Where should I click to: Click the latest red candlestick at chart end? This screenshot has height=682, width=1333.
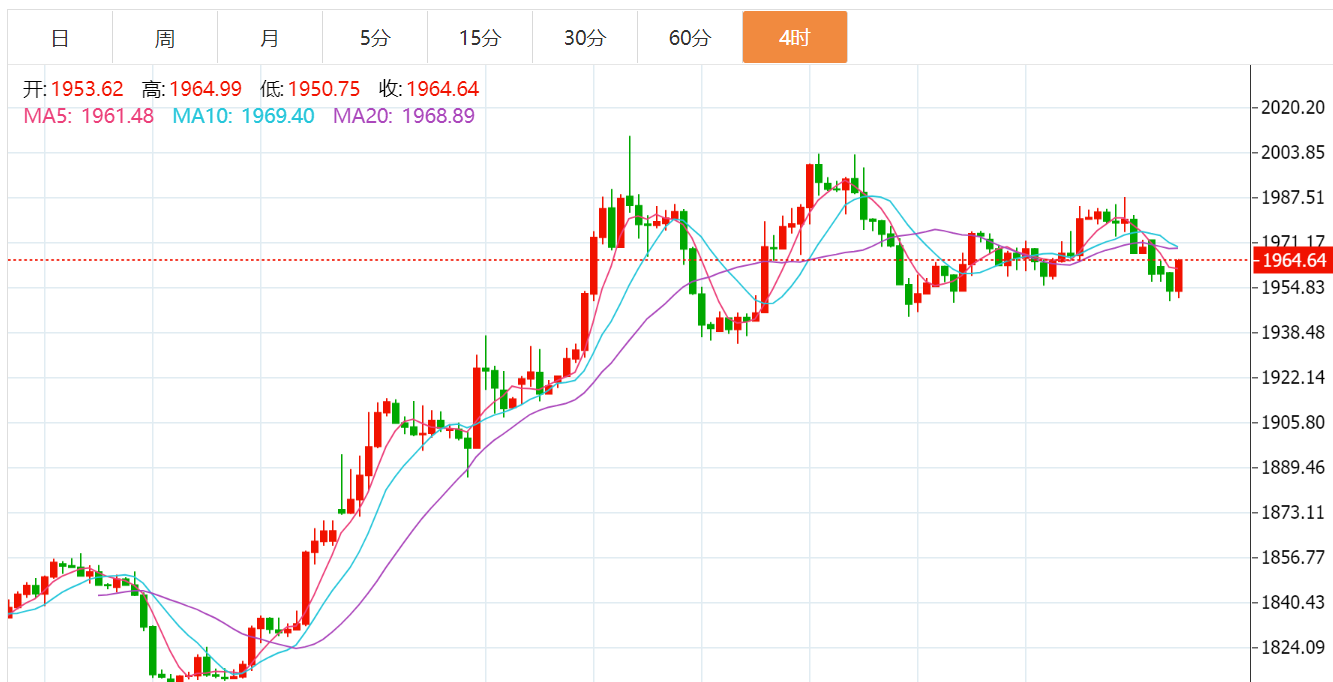click(x=1179, y=276)
